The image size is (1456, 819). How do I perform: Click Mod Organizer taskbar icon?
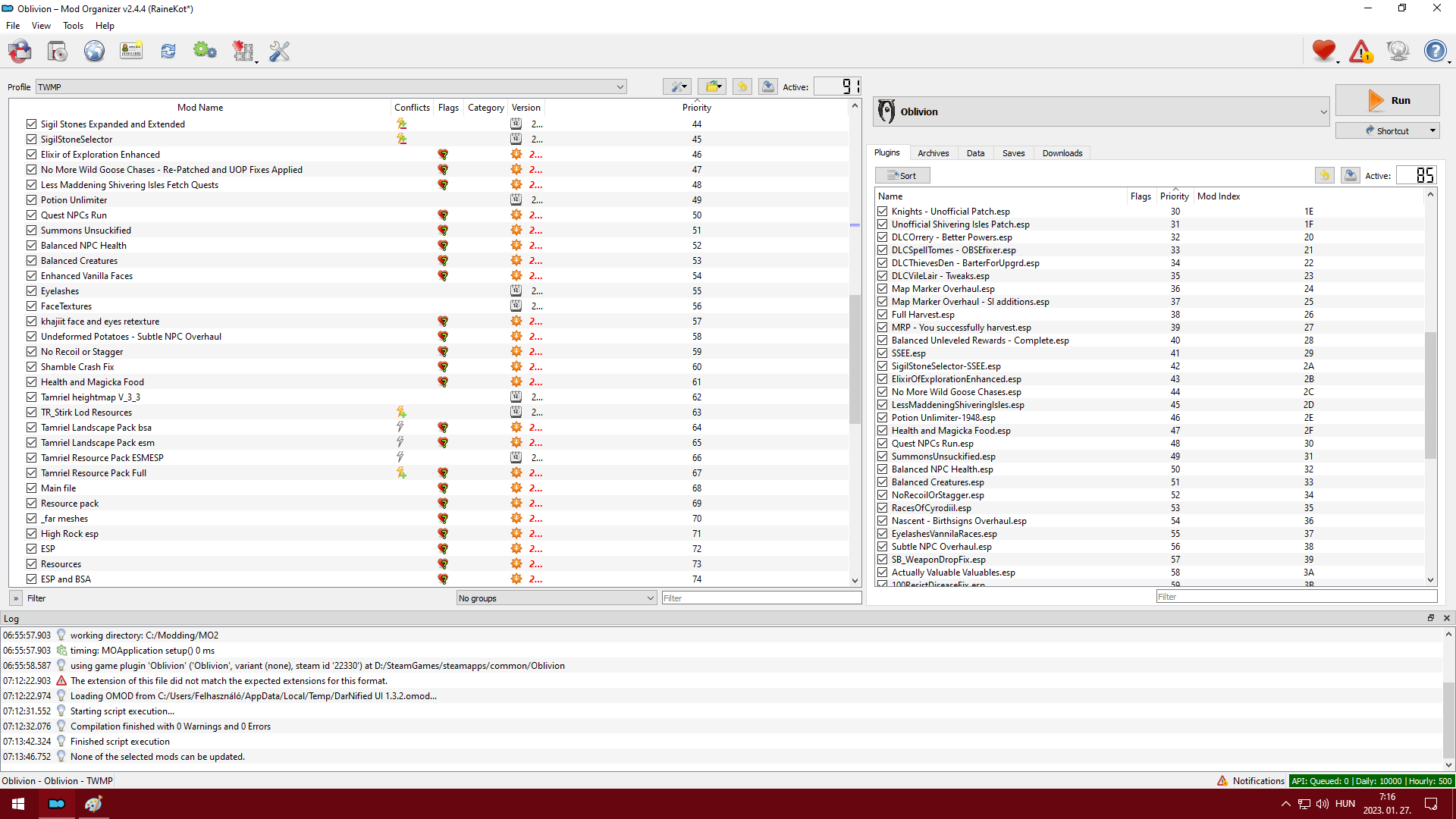tap(57, 804)
